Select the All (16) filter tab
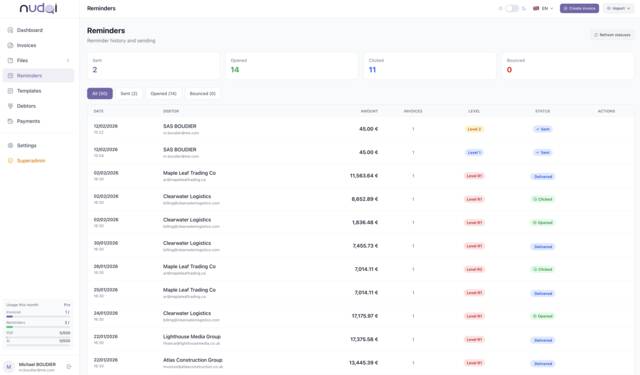640x375 pixels. tap(100, 93)
